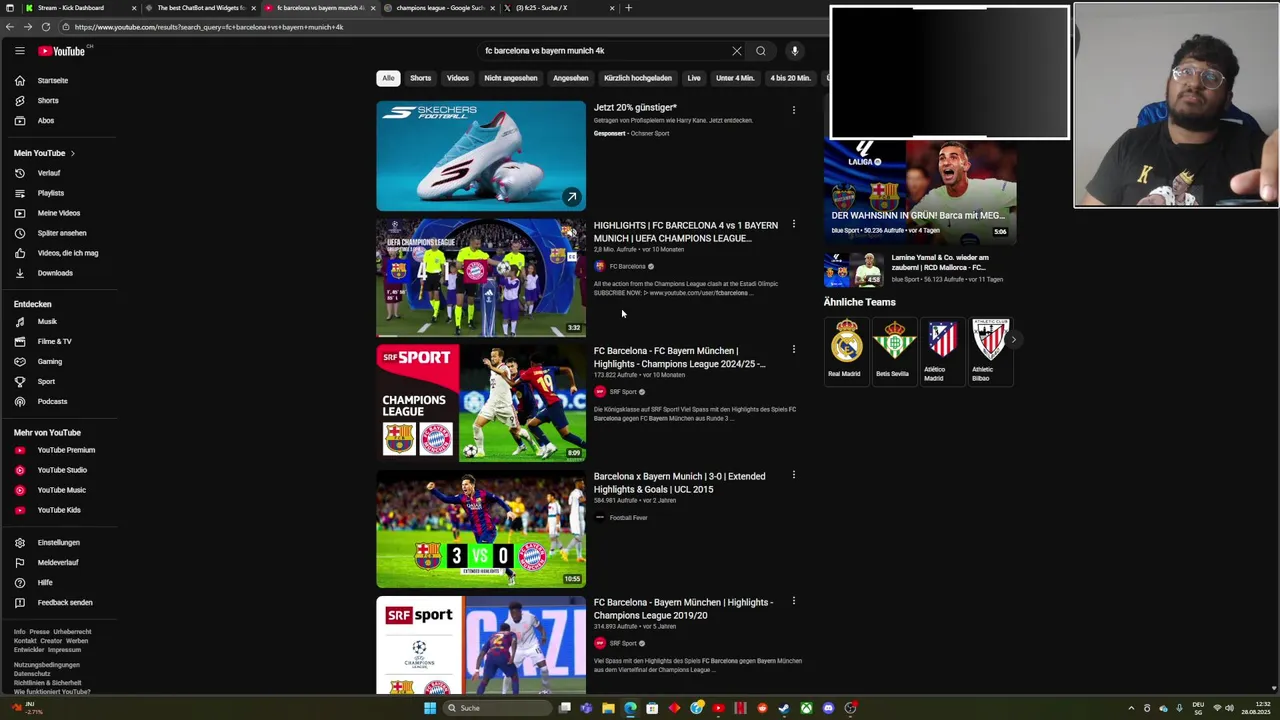The width and height of the screenshot is (1280, 720).
Task: Open the Xbox app from the taskbar
Action: click(806, 708)
